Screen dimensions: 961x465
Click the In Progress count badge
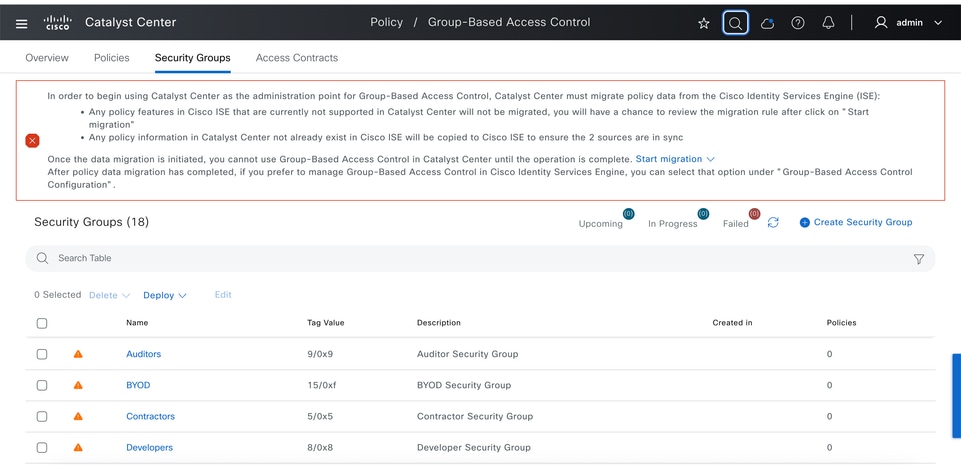coord(703,214)
